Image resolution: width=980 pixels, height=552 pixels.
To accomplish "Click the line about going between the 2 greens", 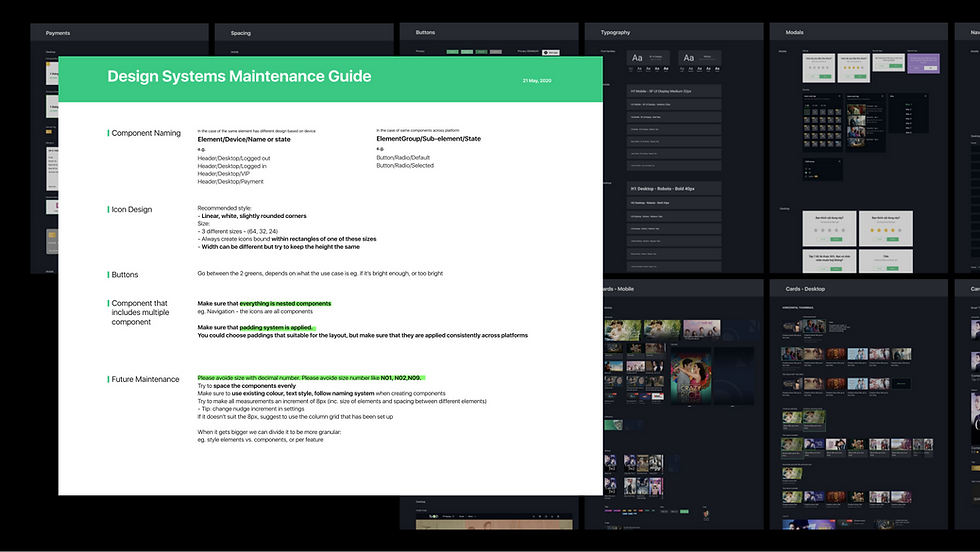I will pyautogui.click(x=320, y=273).
